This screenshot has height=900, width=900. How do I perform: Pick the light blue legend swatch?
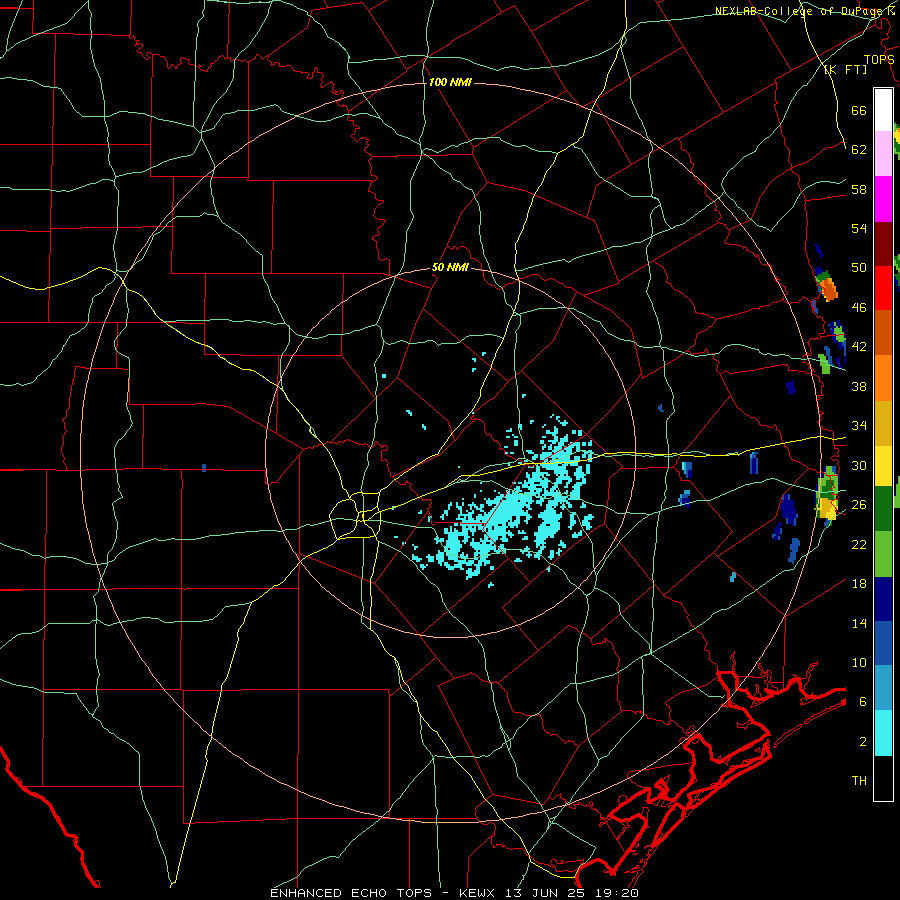tap(883, 688)
